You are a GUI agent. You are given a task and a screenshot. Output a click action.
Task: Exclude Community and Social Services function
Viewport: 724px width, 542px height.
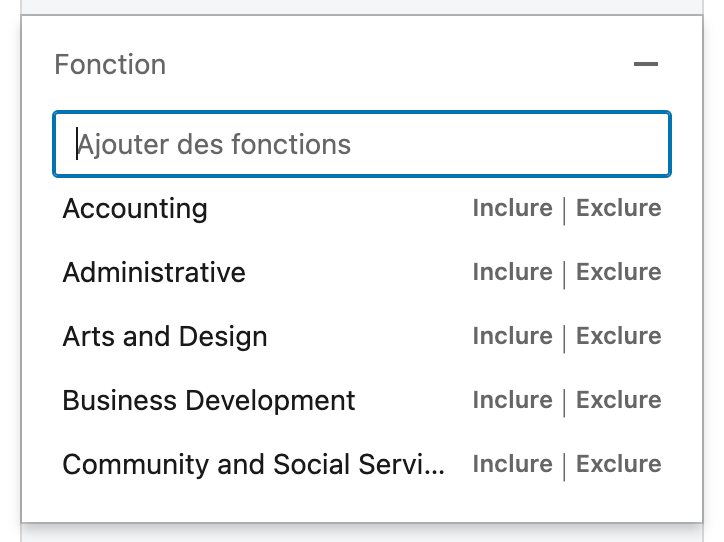click(x=618, y=464)
